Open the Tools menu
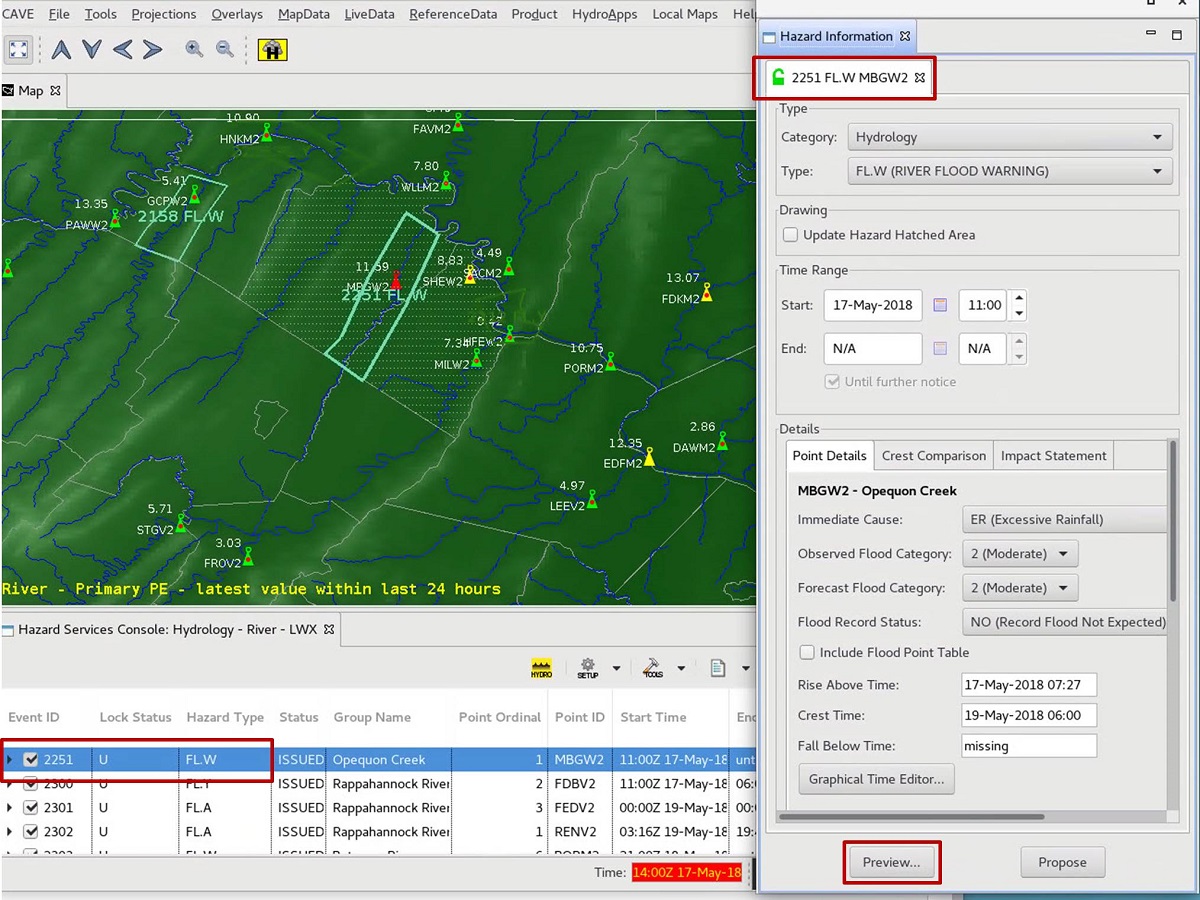Image resolution: width=1200 pixels, height=900 pixels. click(x=100, y=14)
